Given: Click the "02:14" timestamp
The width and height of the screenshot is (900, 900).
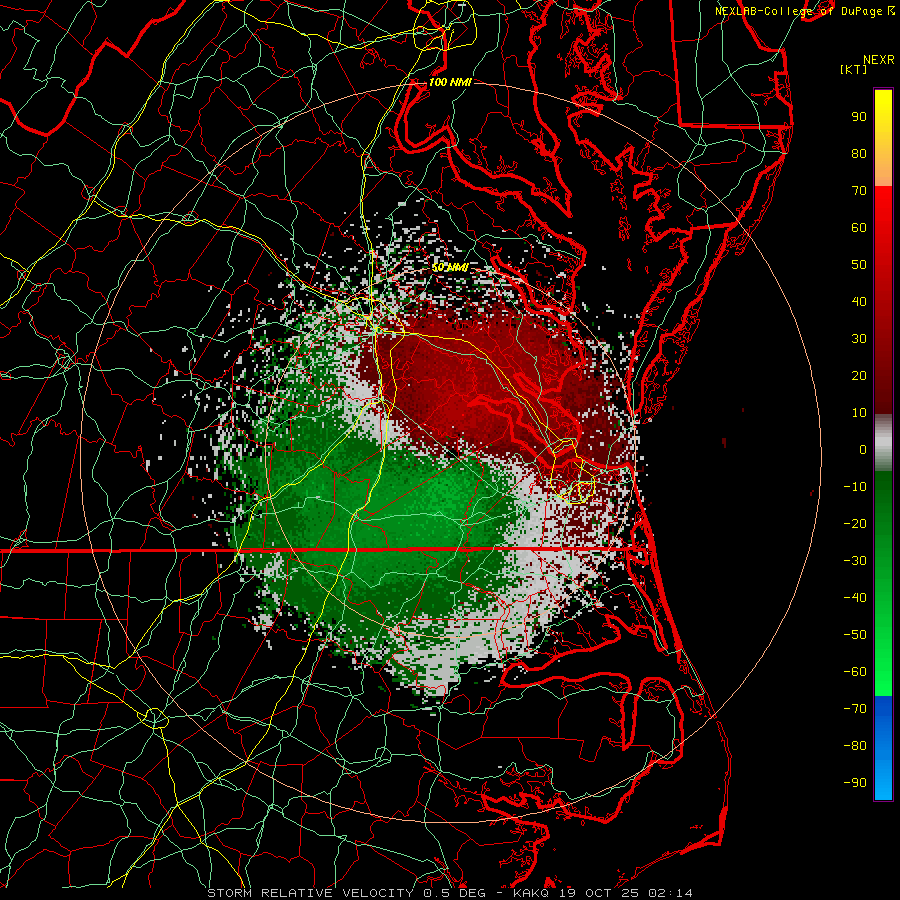Looking at the screenshot, I should pos(670,893).
